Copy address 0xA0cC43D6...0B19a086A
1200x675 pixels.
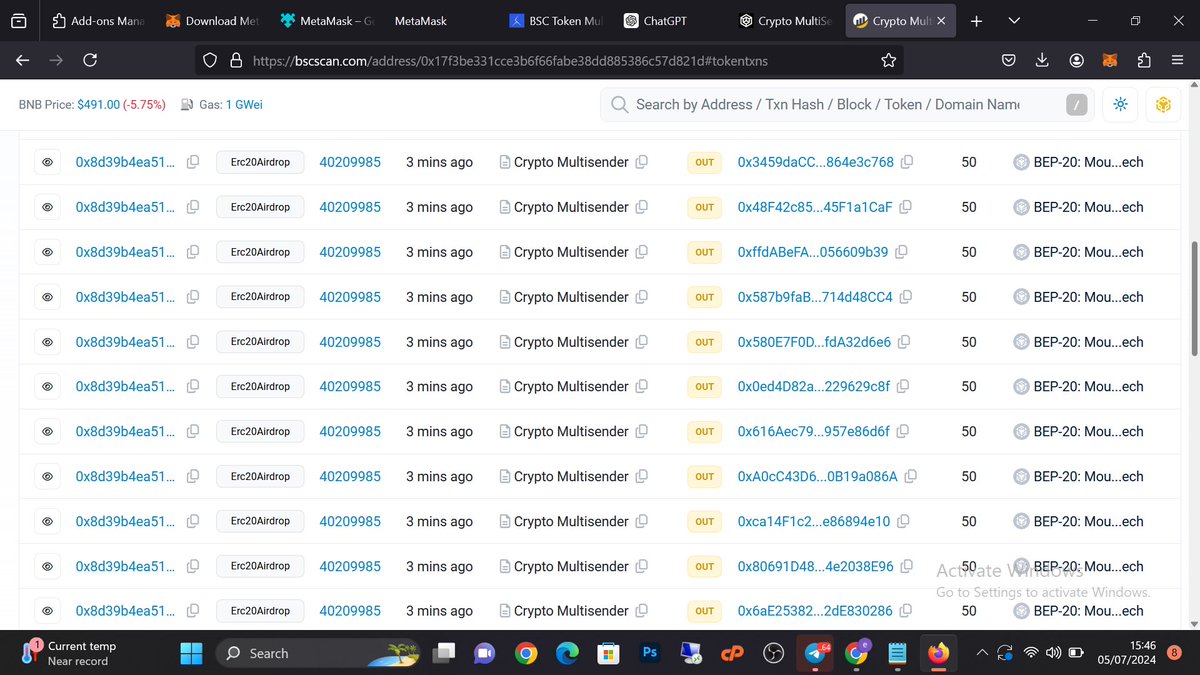[910, 476]
